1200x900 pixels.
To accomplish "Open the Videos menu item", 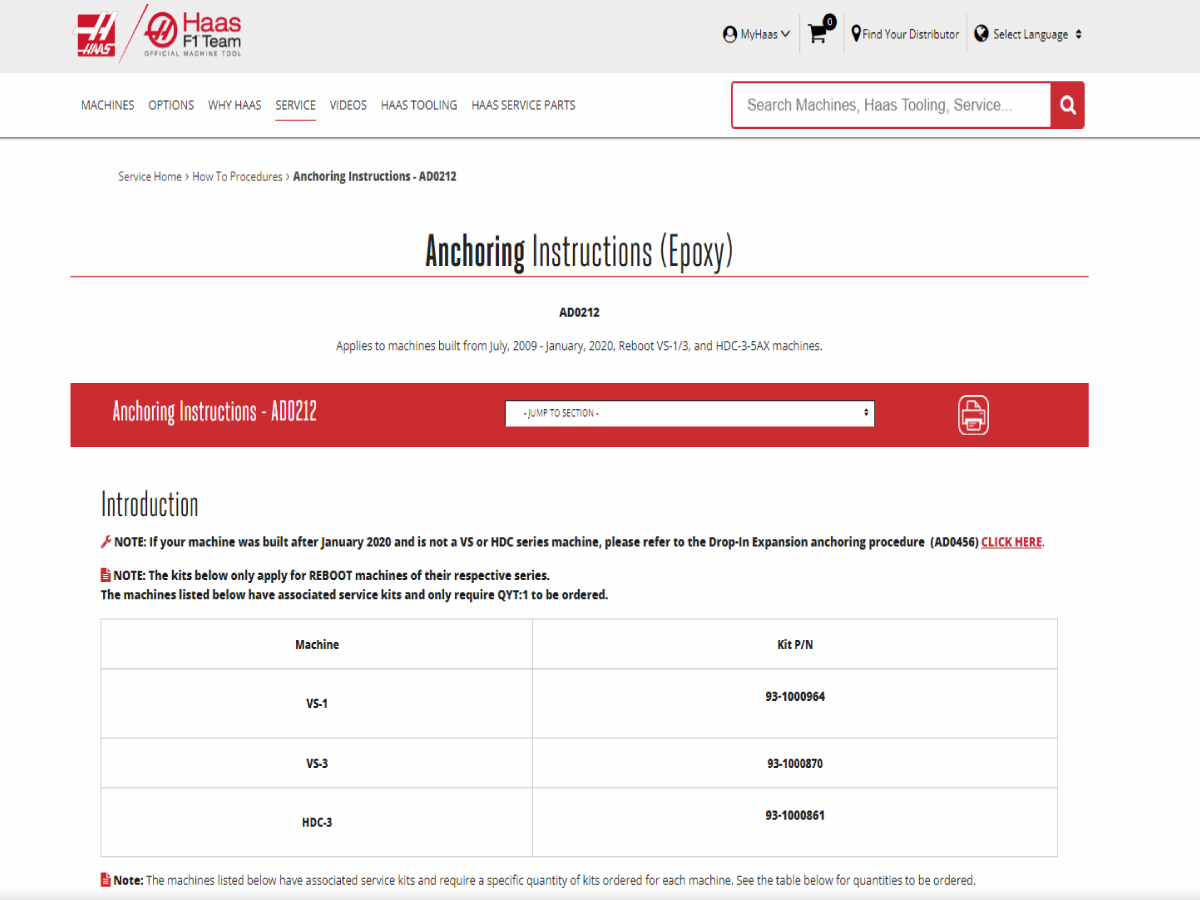I will [348, 105].
